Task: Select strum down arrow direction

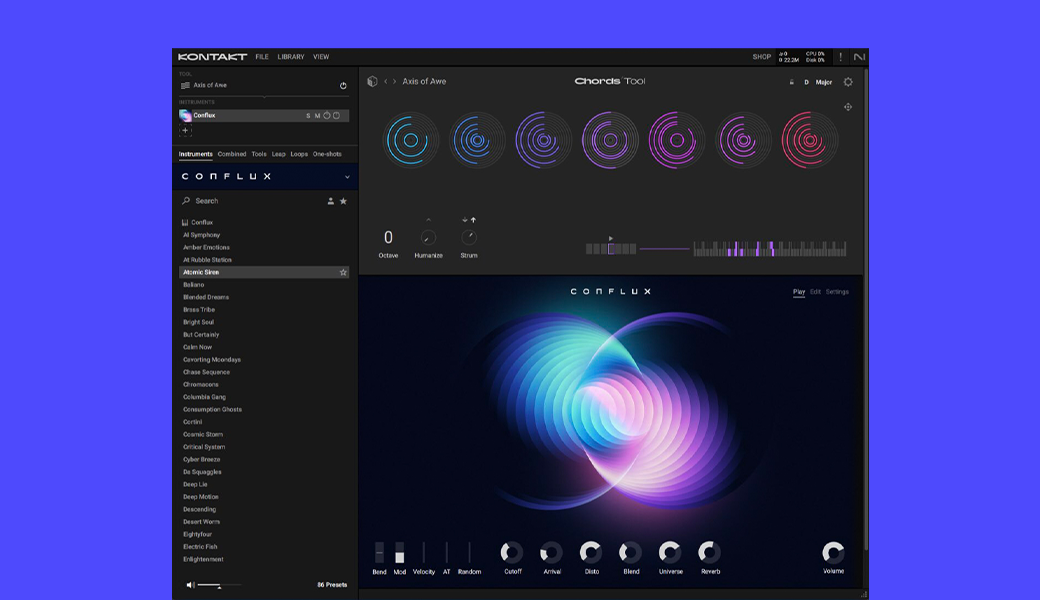Action: [x=464, y=219]
